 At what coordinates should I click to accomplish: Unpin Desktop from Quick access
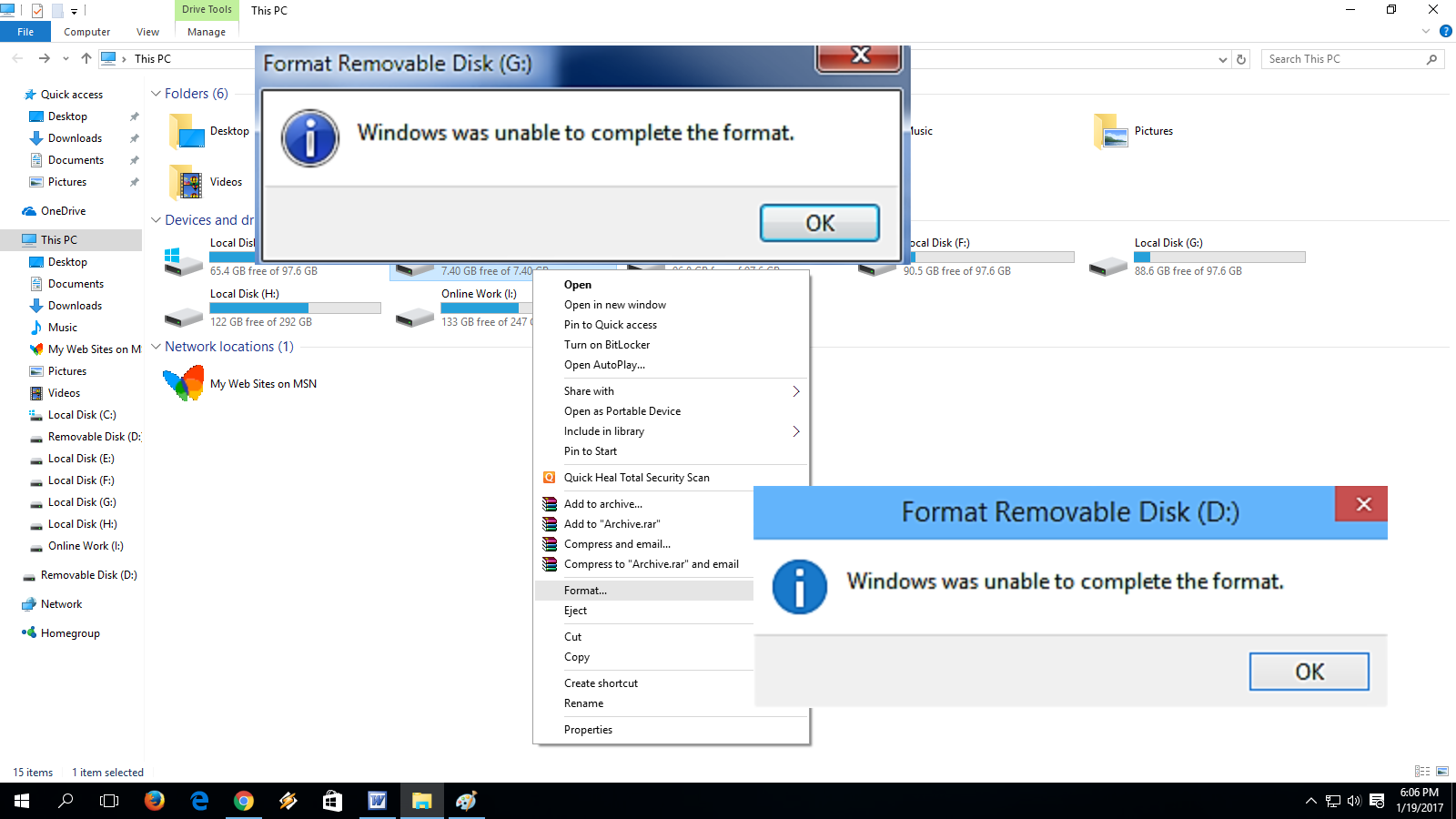pyautogui.click(x=133, y=116)
